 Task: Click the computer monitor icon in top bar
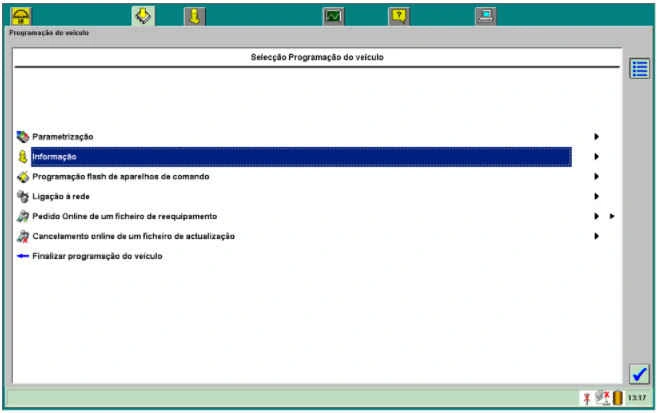(484, 16)
